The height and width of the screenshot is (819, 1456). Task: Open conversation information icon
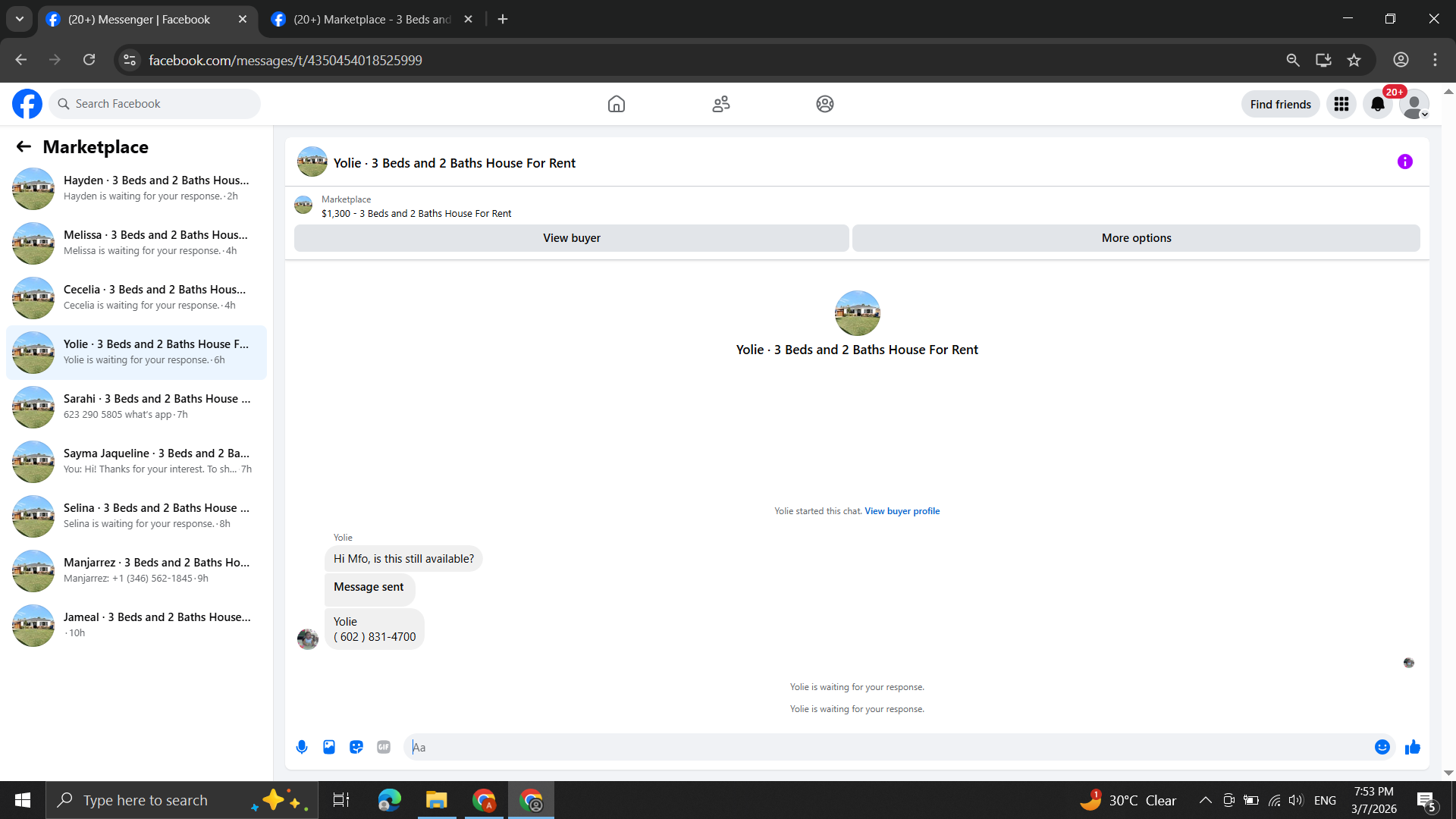(1405, 162)
